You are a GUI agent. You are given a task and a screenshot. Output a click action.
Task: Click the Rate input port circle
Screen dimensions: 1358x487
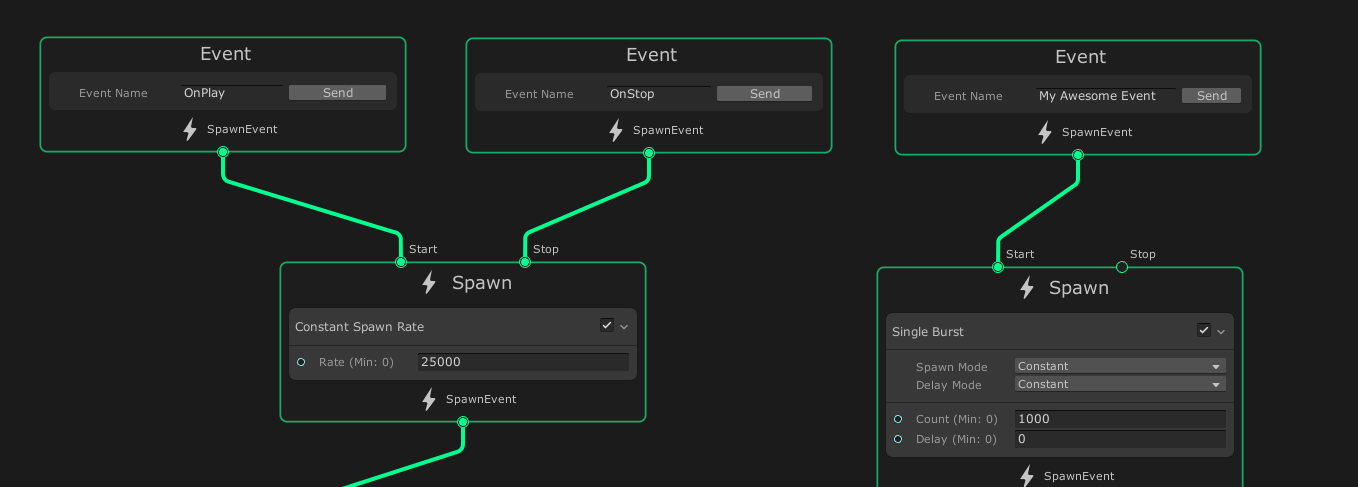(x=301, y=362)
